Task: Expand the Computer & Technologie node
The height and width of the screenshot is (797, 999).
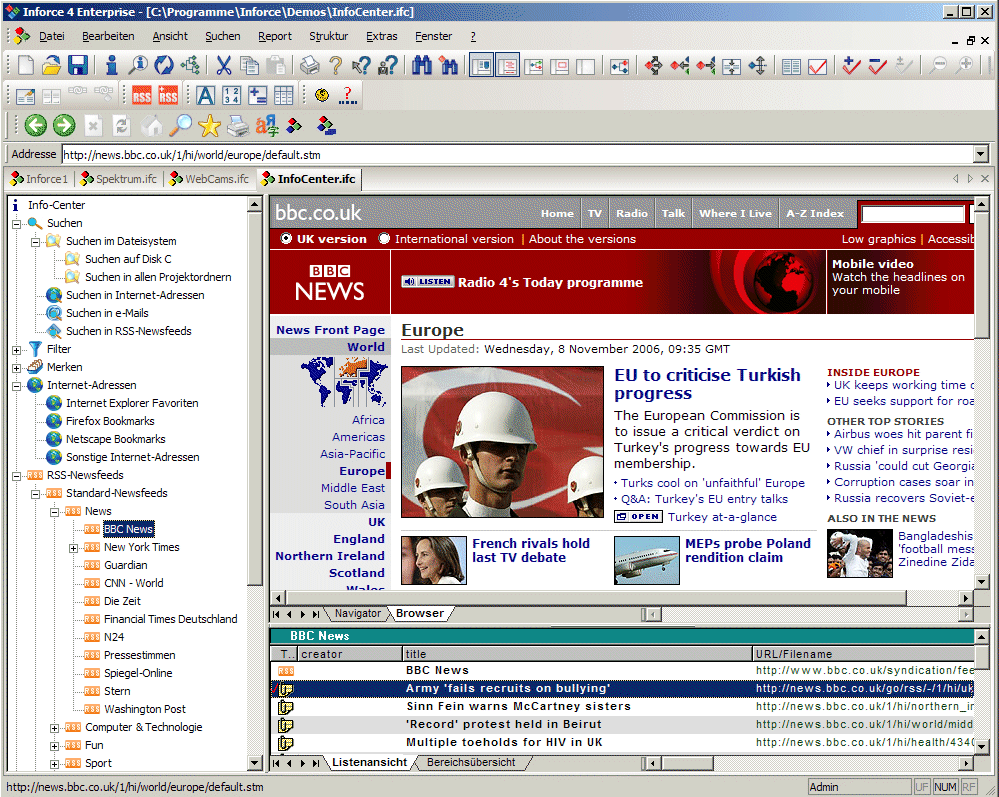Action: [54, 728]
